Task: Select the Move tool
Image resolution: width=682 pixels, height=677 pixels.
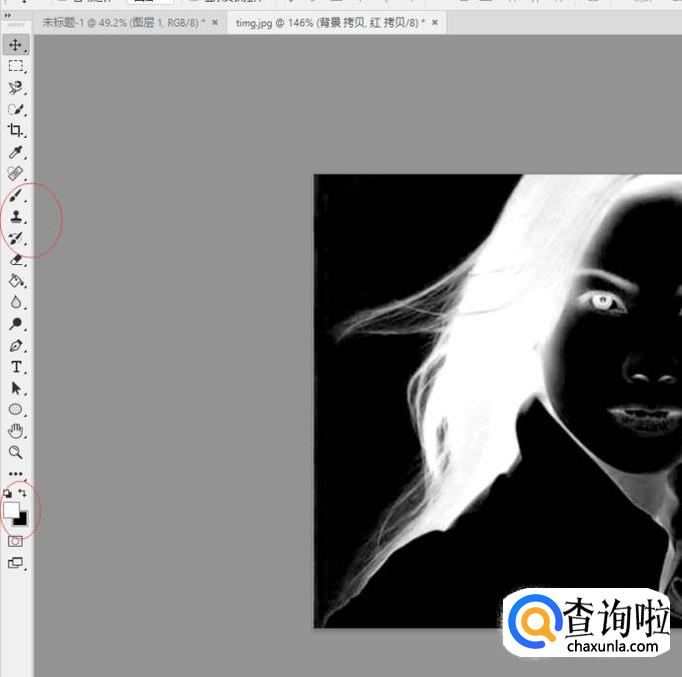Action: click(16, 45)
